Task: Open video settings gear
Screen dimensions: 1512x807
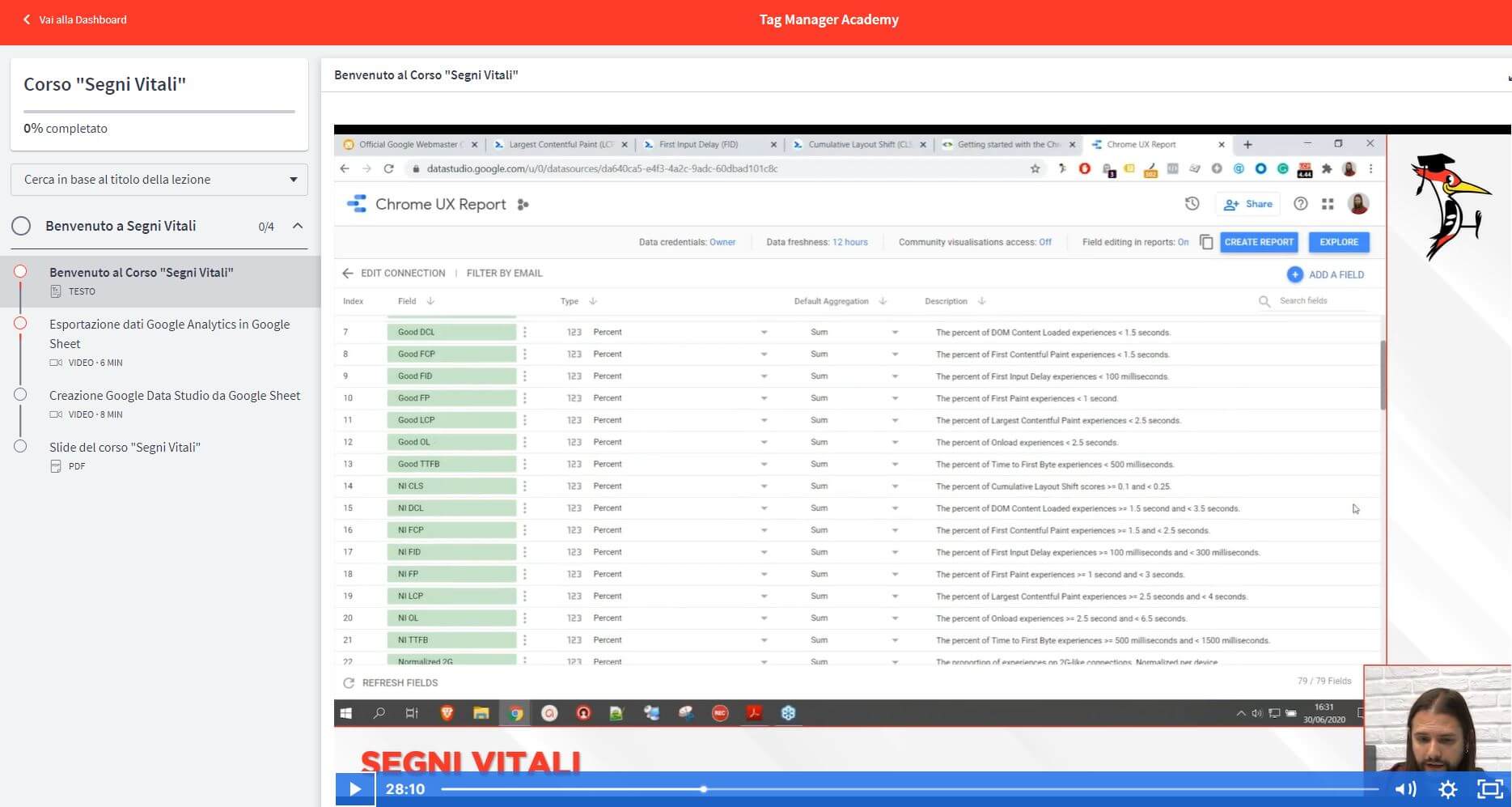Action: coord(1448,789)
